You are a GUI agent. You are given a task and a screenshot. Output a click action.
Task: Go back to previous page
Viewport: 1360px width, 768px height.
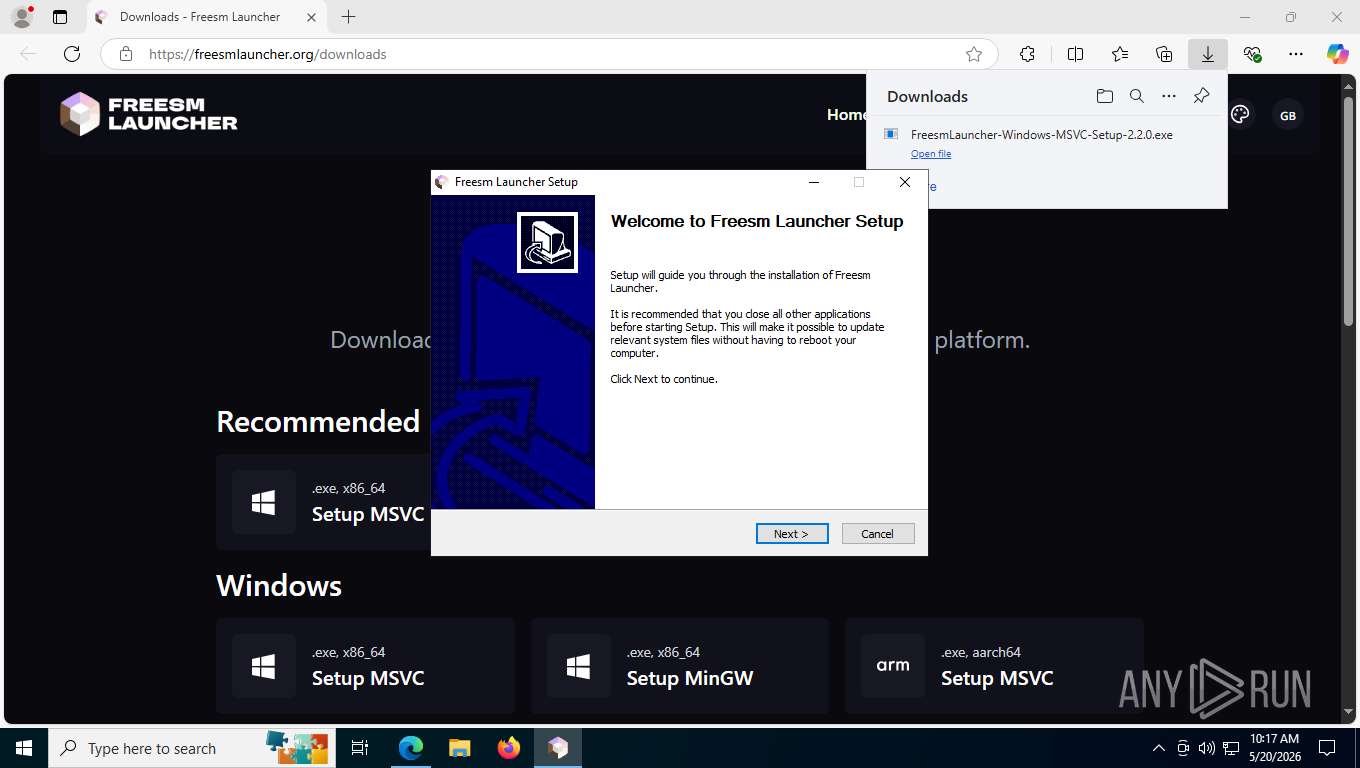28,54
